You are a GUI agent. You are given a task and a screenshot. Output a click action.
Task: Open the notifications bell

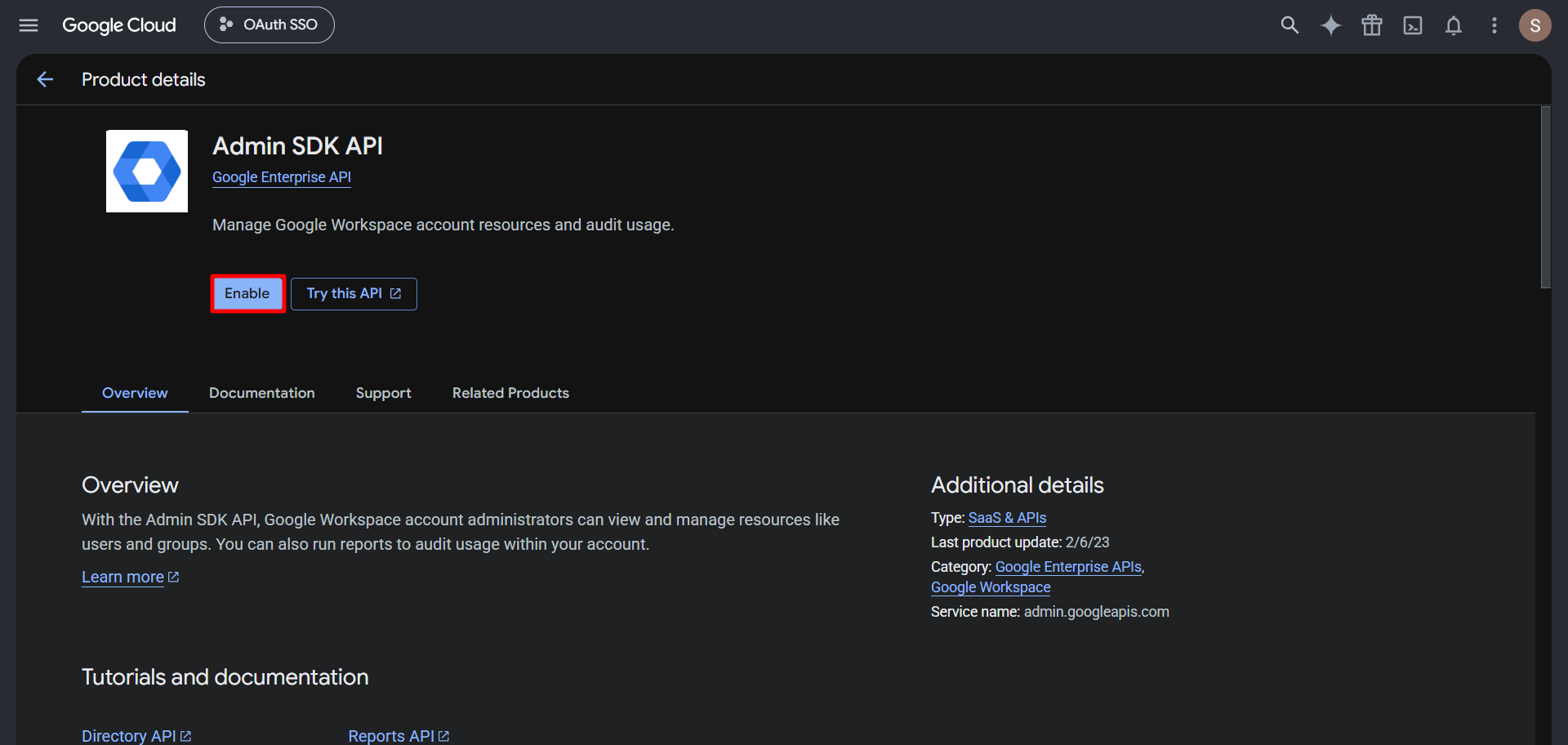coord(1454,25)
